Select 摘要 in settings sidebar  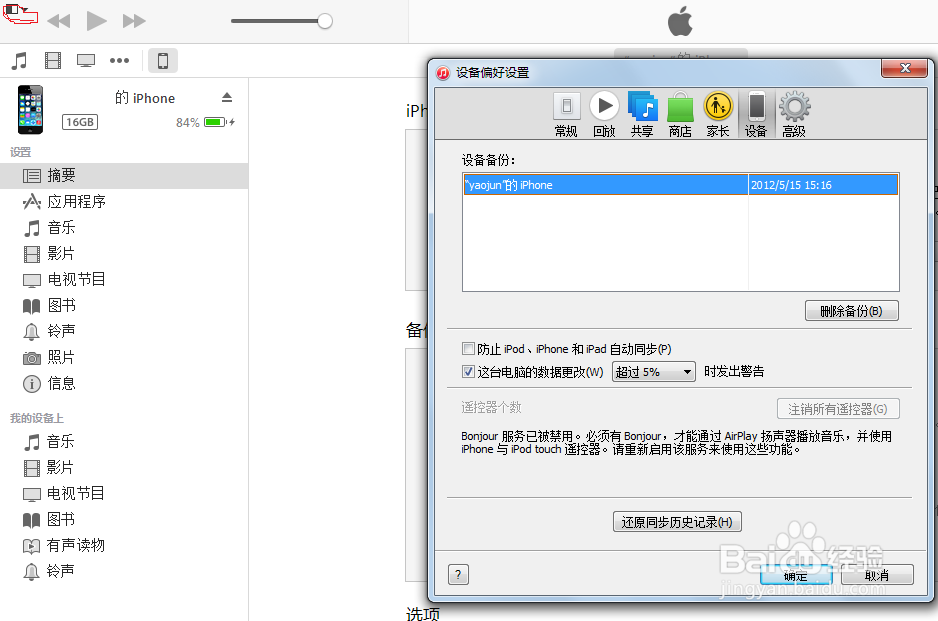click(x=124, y=175)
